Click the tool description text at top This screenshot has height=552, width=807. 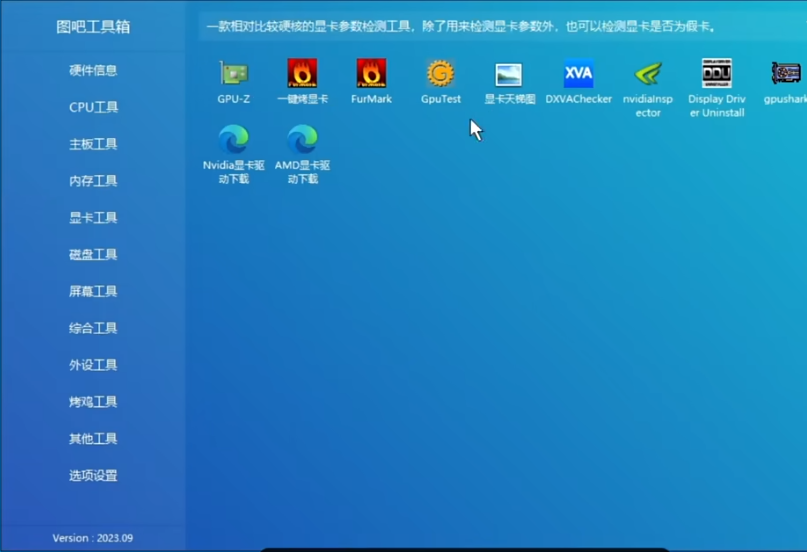pyautogui.click(x=461, y=26)
